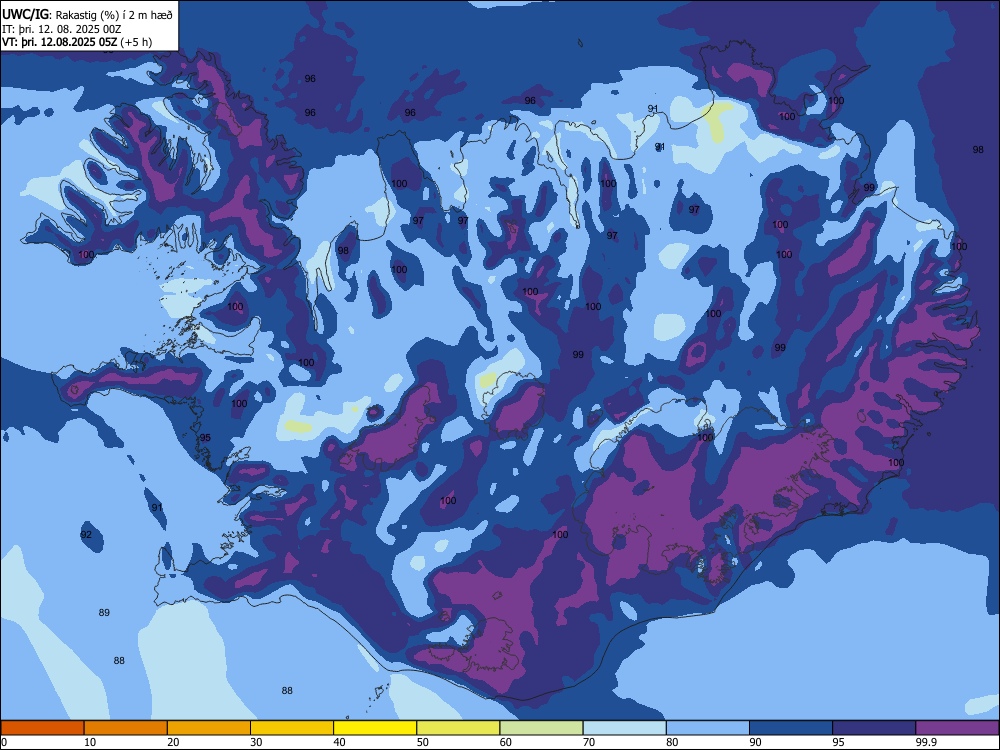
Task: Click the light blue 70–80 legend swatch
Action: [624, 728]
